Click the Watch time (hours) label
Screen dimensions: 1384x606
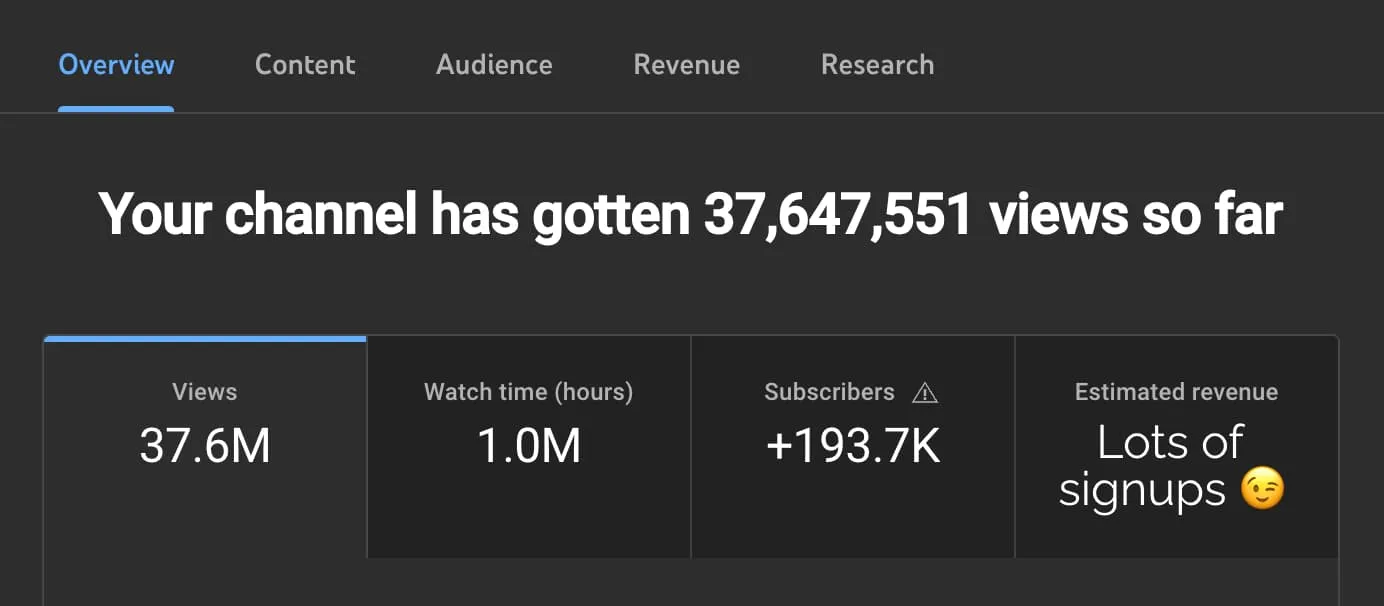[528, 392]
